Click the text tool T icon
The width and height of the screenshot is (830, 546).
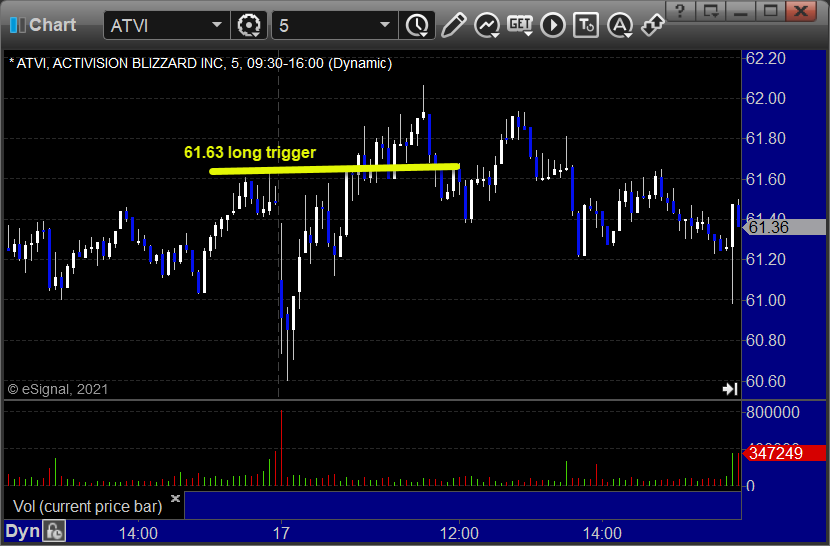pos(586,25)
